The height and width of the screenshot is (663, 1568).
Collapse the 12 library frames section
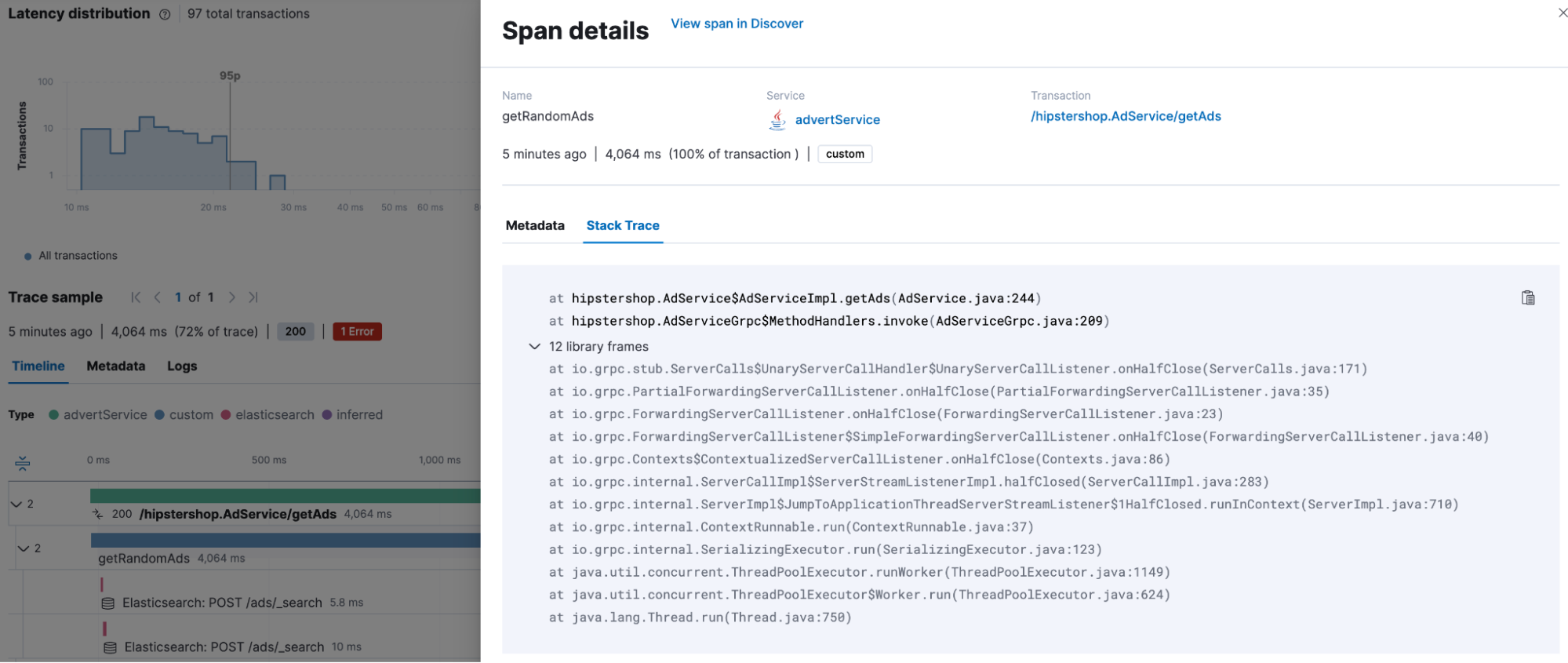click(x=535, y=346)
